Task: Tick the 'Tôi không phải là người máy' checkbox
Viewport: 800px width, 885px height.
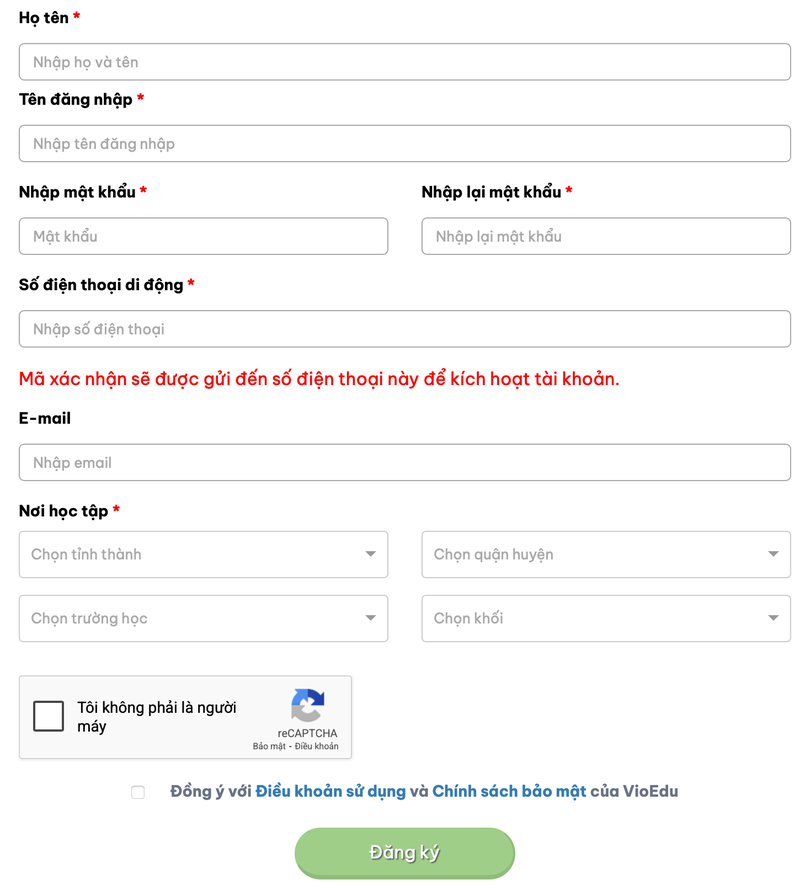Action: 48,716
